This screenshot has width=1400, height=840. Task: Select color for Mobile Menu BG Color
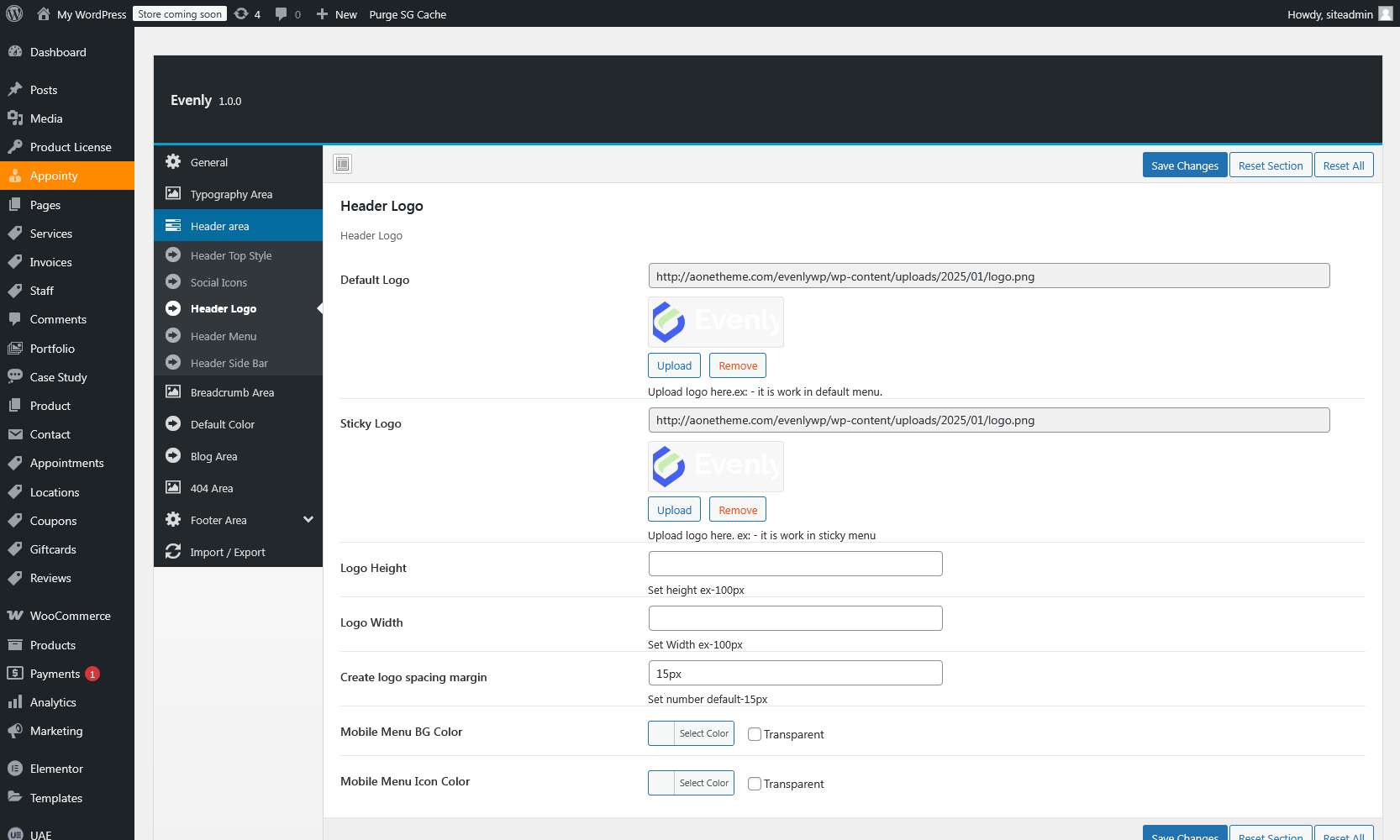pos(691,733)
